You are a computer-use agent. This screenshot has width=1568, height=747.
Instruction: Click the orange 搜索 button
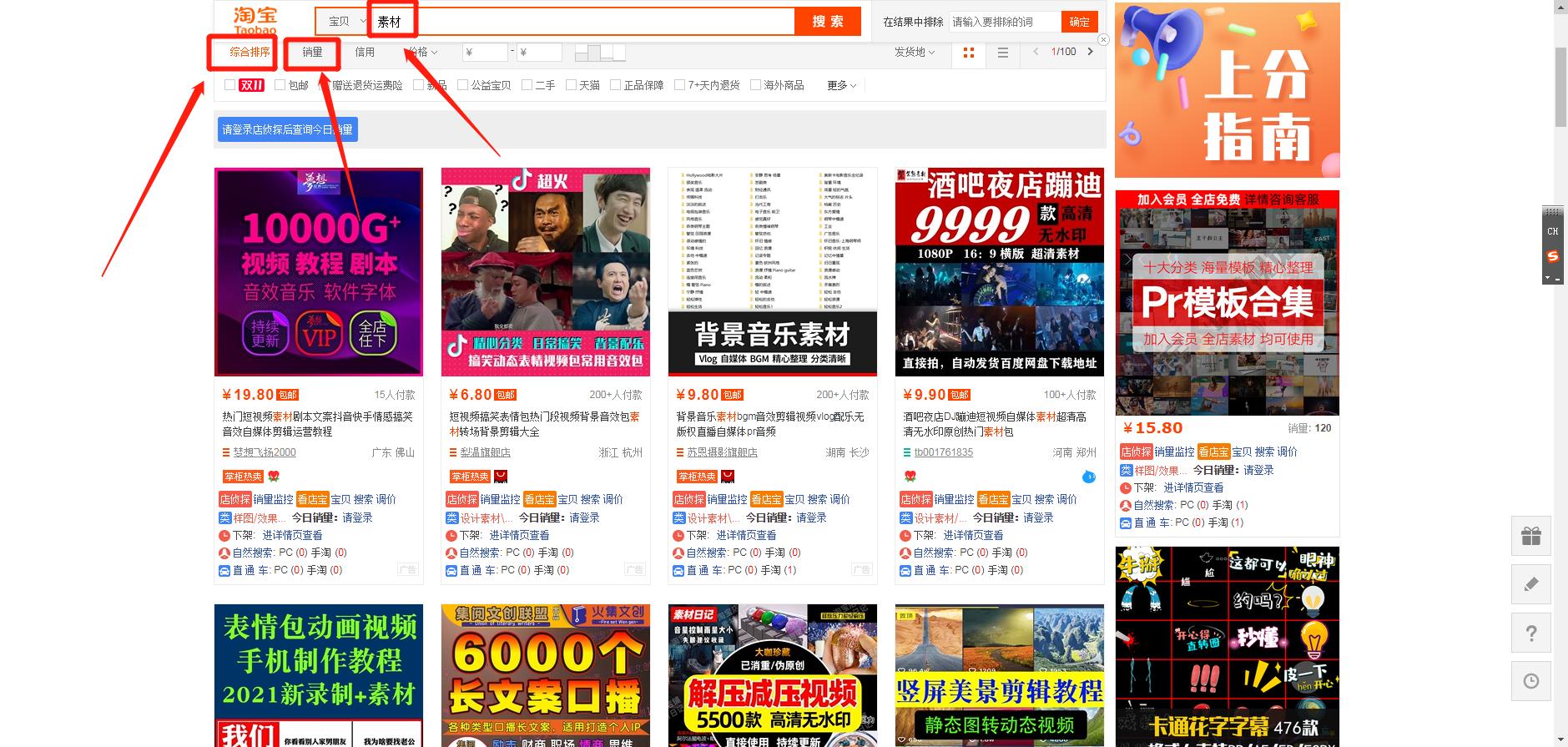[827, 22]
